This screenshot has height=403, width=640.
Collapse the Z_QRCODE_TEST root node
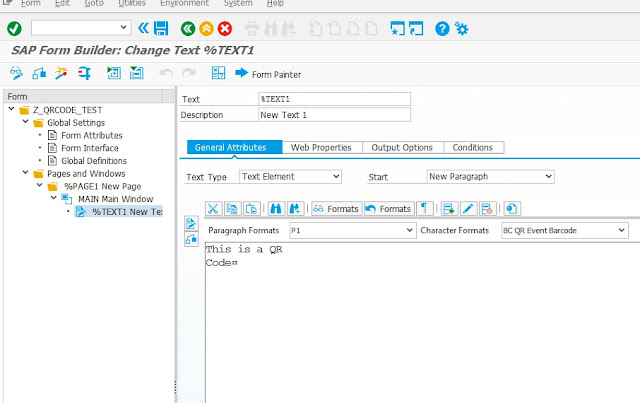coord(11,109)
